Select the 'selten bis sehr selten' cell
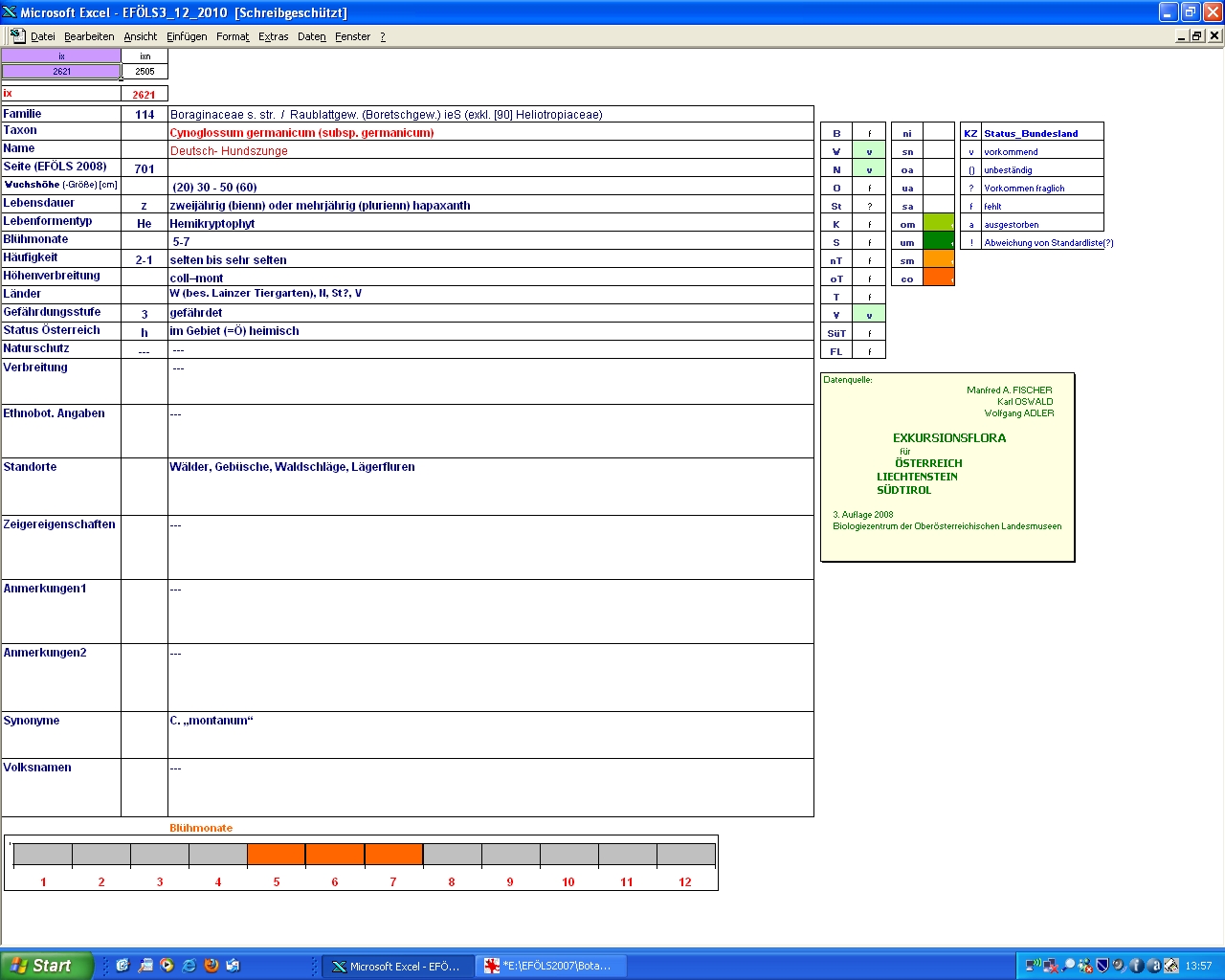Image resolution: width=1225 pixels, height=980 pixels. tap(491, 259)
